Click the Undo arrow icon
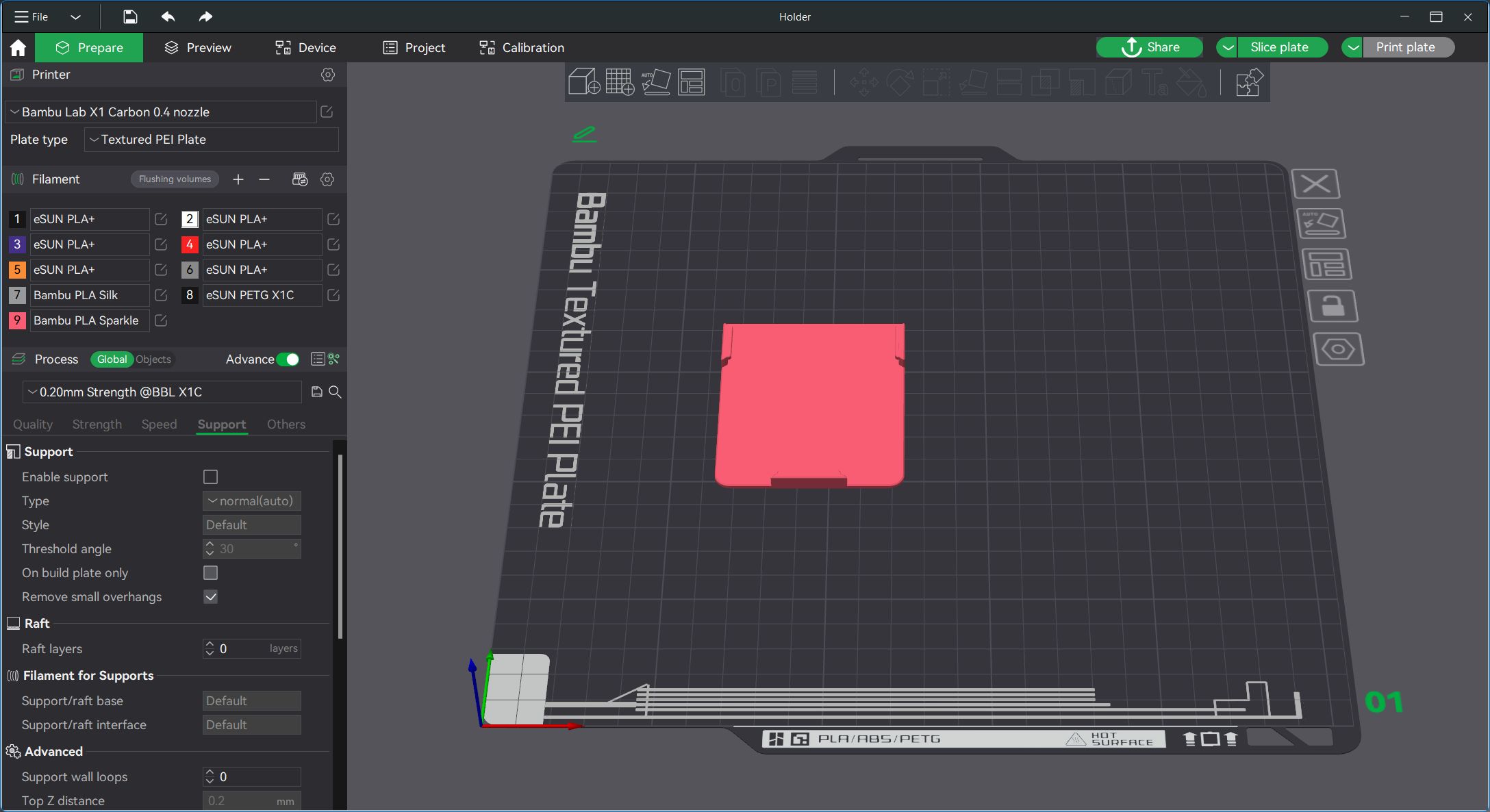 point(168,16)
